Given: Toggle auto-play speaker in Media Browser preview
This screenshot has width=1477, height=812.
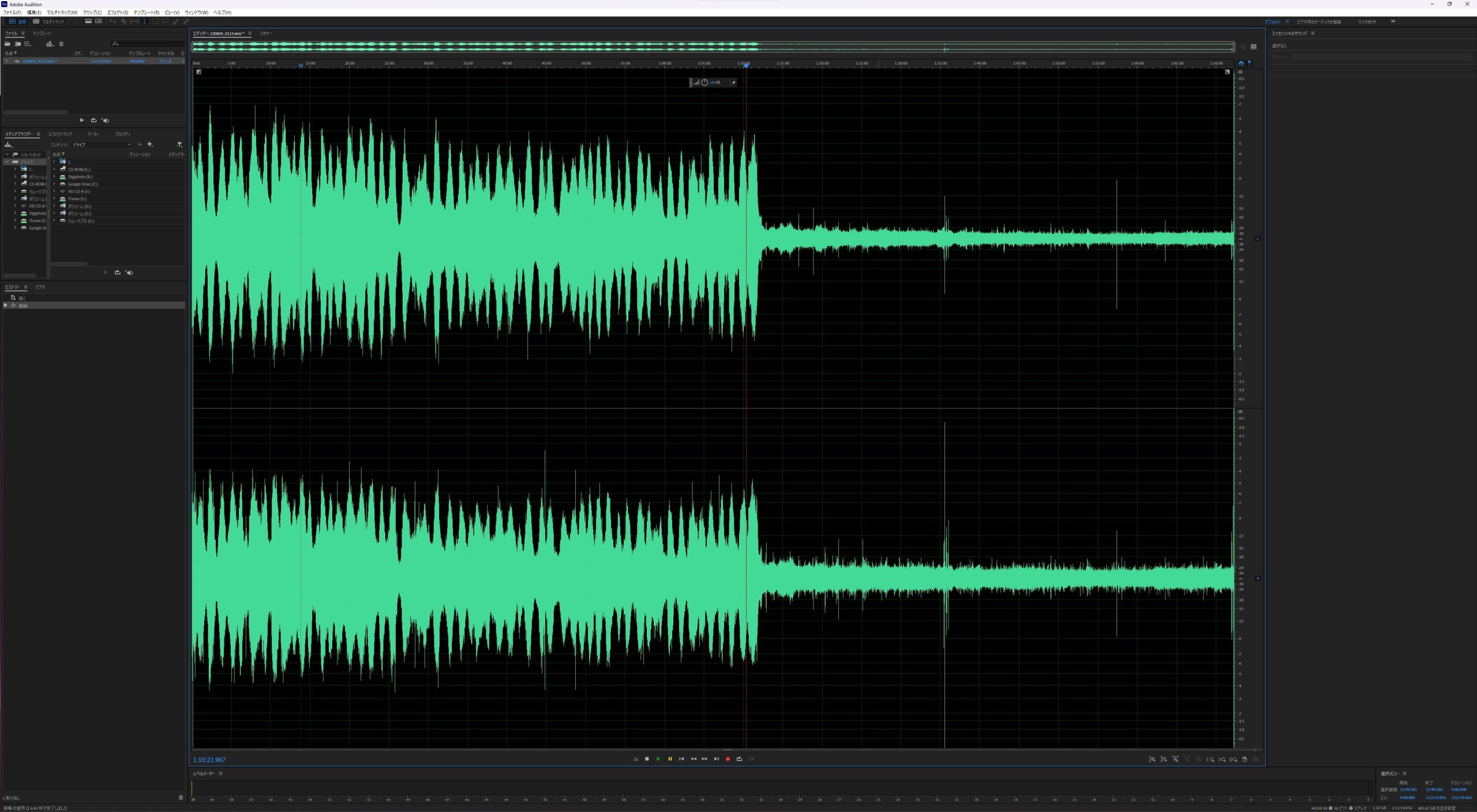Looking at the screenshot, I should click(129, 273).
